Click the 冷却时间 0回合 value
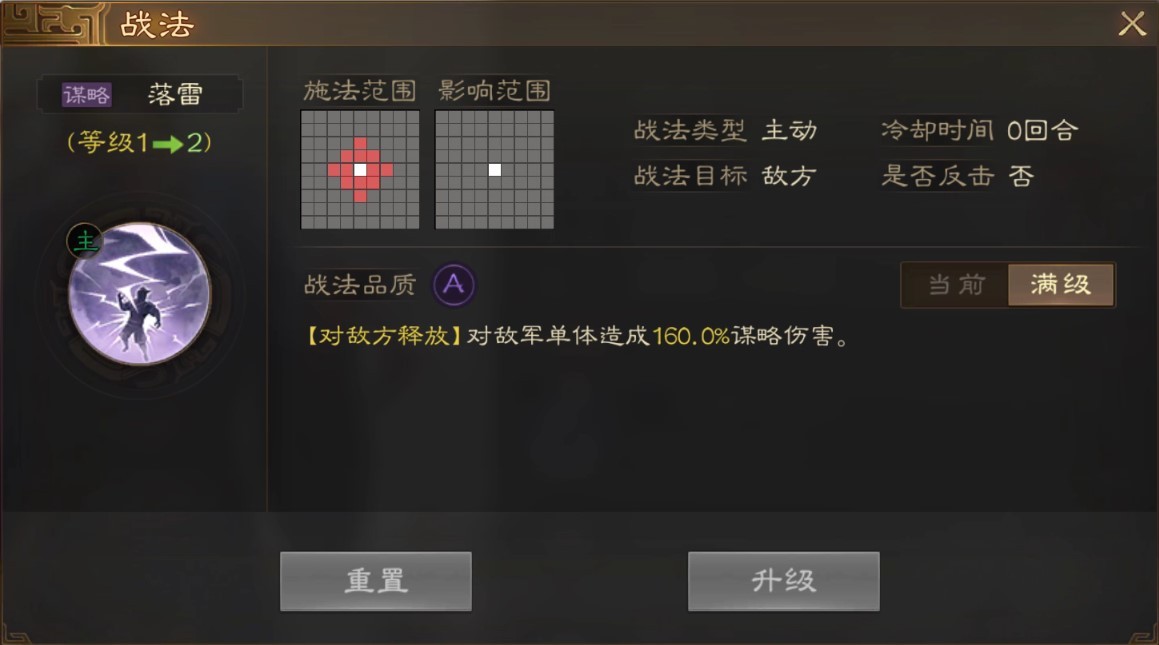 tap(1042, 131)
